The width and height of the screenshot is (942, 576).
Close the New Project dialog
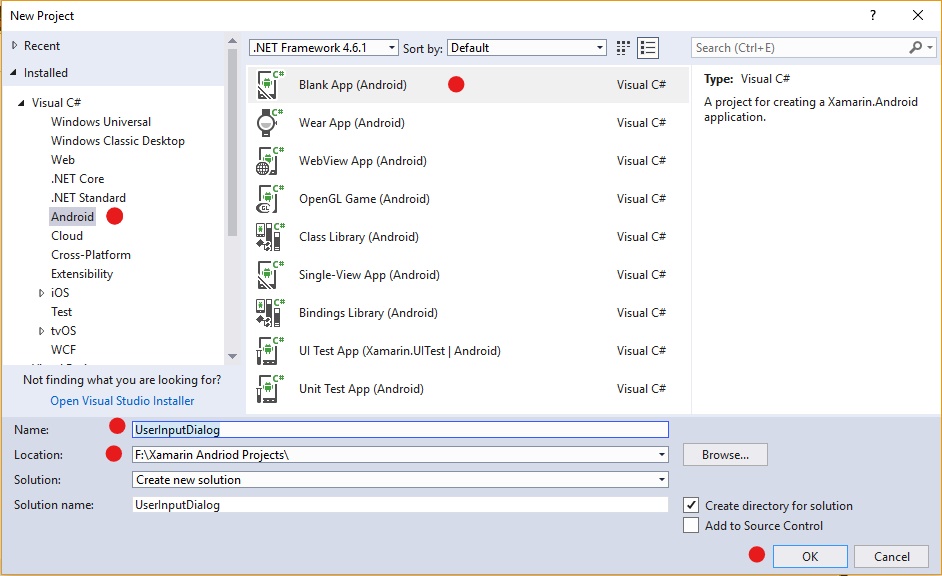(918, 16)
